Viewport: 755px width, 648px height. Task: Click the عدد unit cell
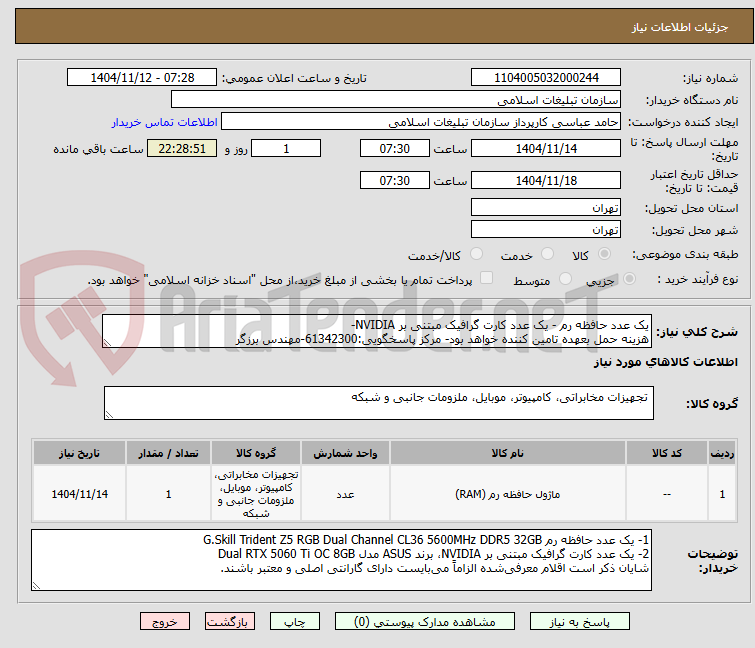click(345, 494)
